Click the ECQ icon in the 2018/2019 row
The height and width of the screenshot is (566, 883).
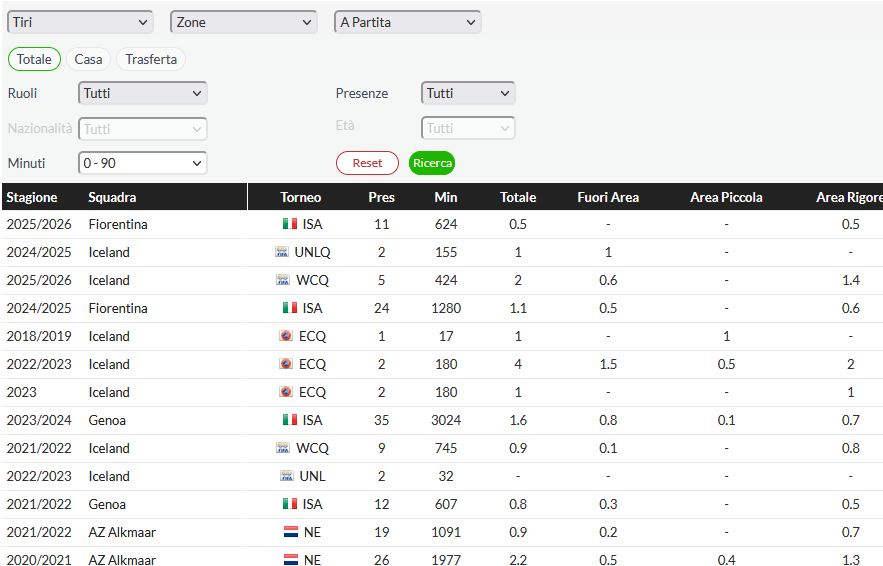click(x=286, y=336)
